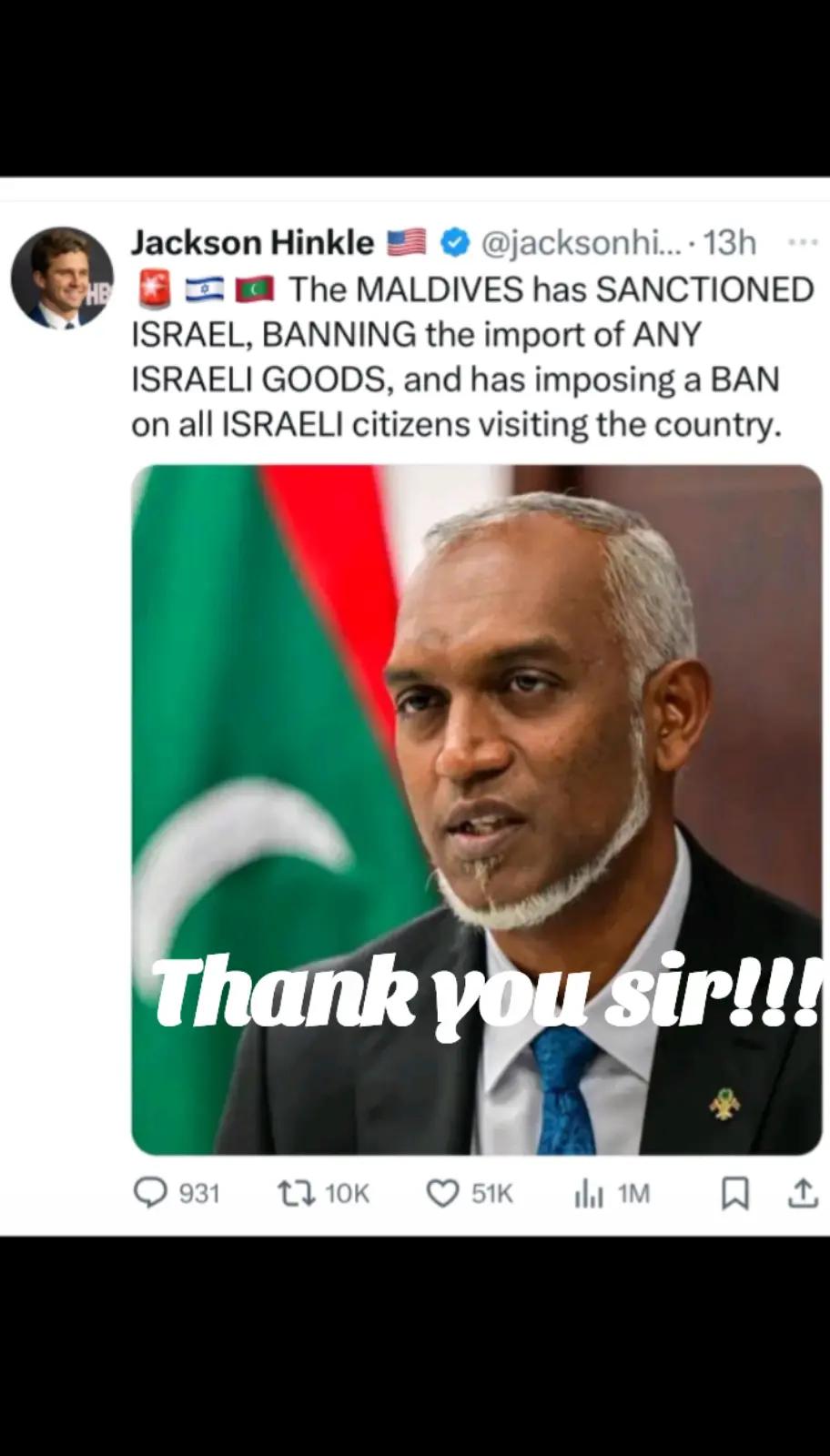The height and width of the screenshot is (1456, 830).
Task: Click the 51K likes count
Action: 492,1194
